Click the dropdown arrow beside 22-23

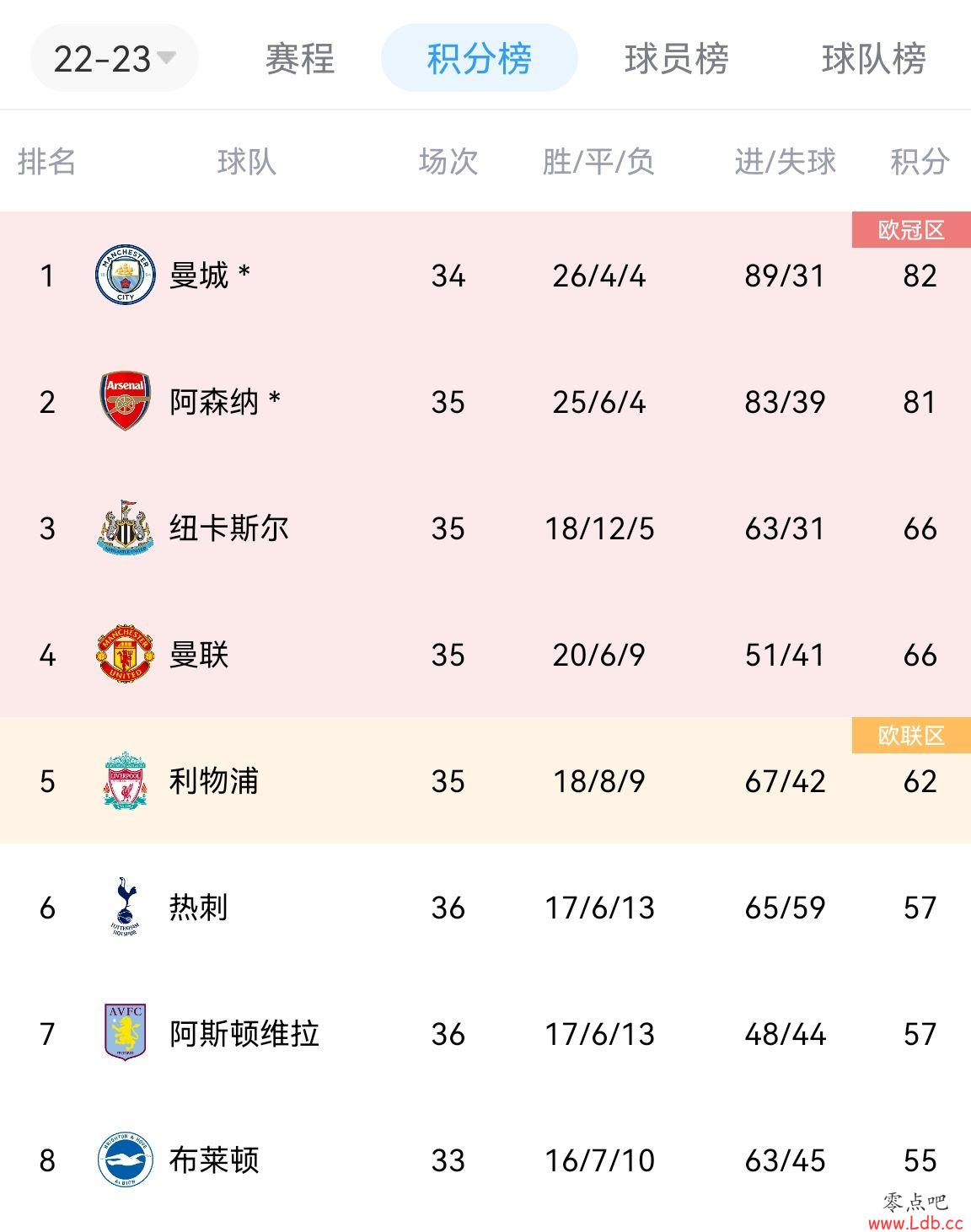tap(167, 58)
